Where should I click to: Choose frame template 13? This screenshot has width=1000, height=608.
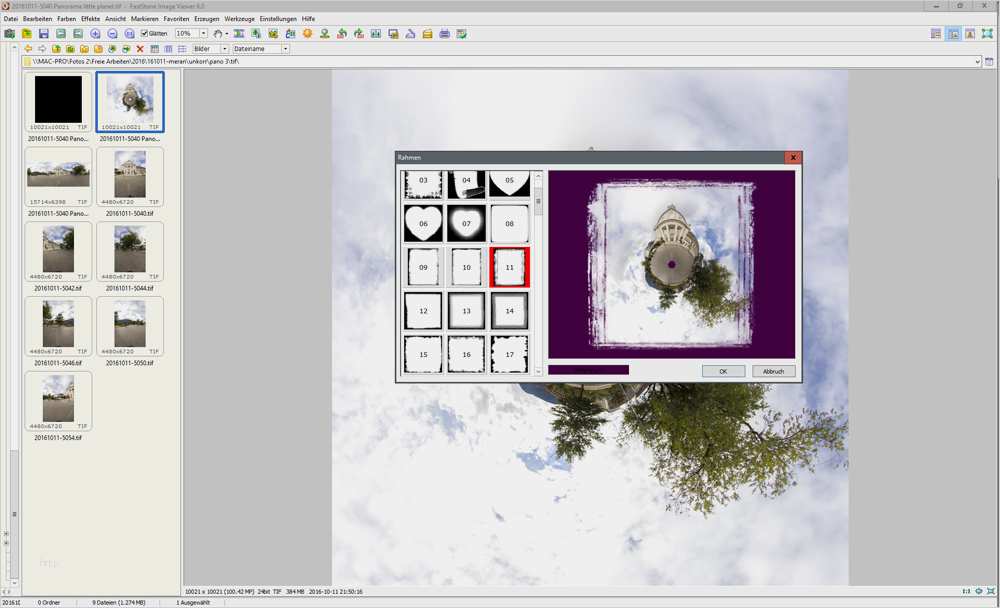466,311
